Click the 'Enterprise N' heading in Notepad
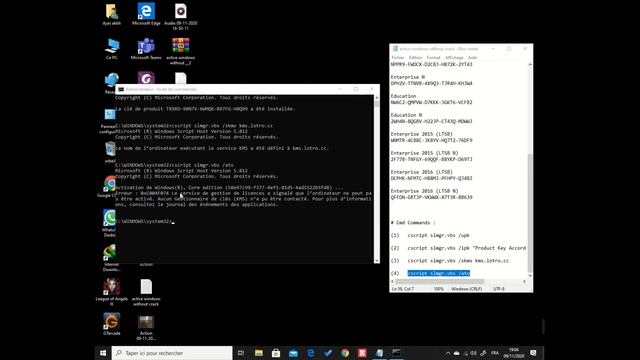 coord(407,77)
